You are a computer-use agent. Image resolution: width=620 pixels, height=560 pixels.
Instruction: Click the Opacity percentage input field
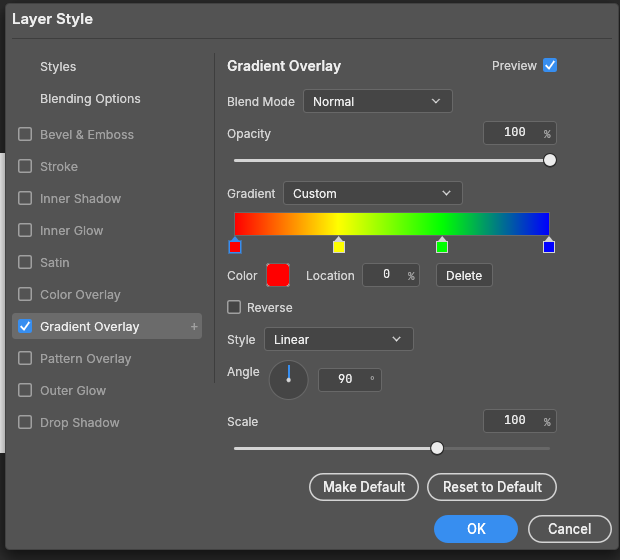[x=520, y=133]
